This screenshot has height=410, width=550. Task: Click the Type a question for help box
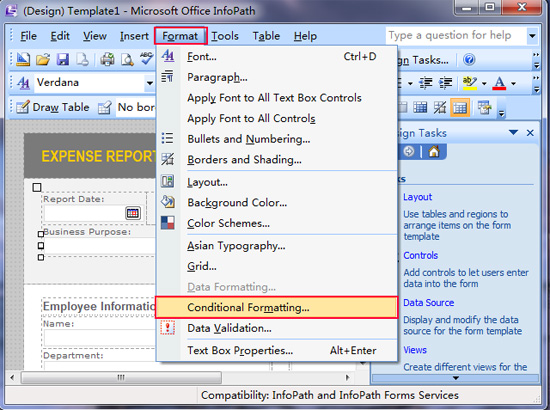(456, 36)
